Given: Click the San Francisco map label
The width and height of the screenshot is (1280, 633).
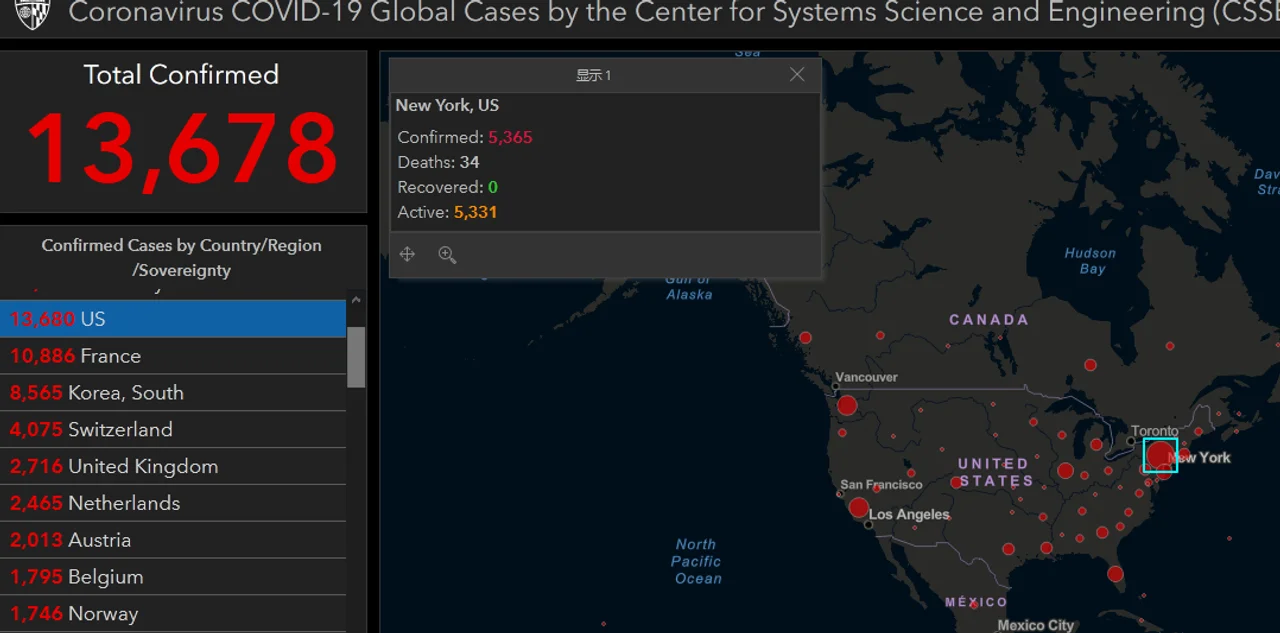Looking at the screenshot, I should point(881,484).
